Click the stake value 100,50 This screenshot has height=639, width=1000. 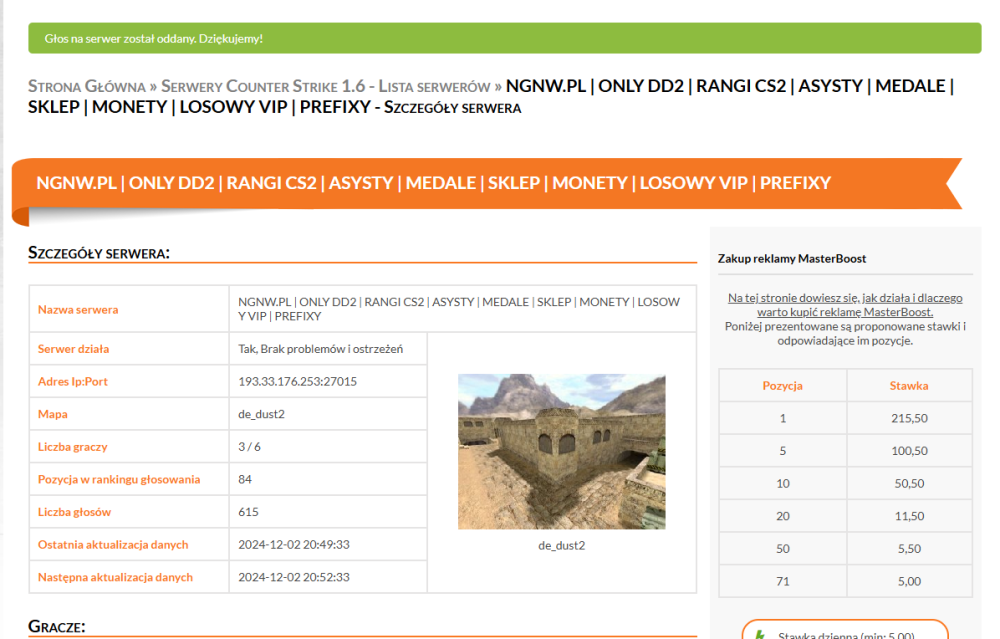click(x=909, y=451)
